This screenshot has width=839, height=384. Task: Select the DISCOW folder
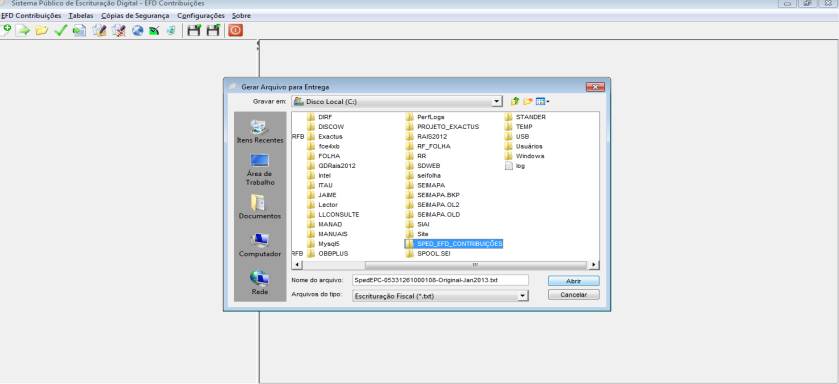tap(325, 127)
